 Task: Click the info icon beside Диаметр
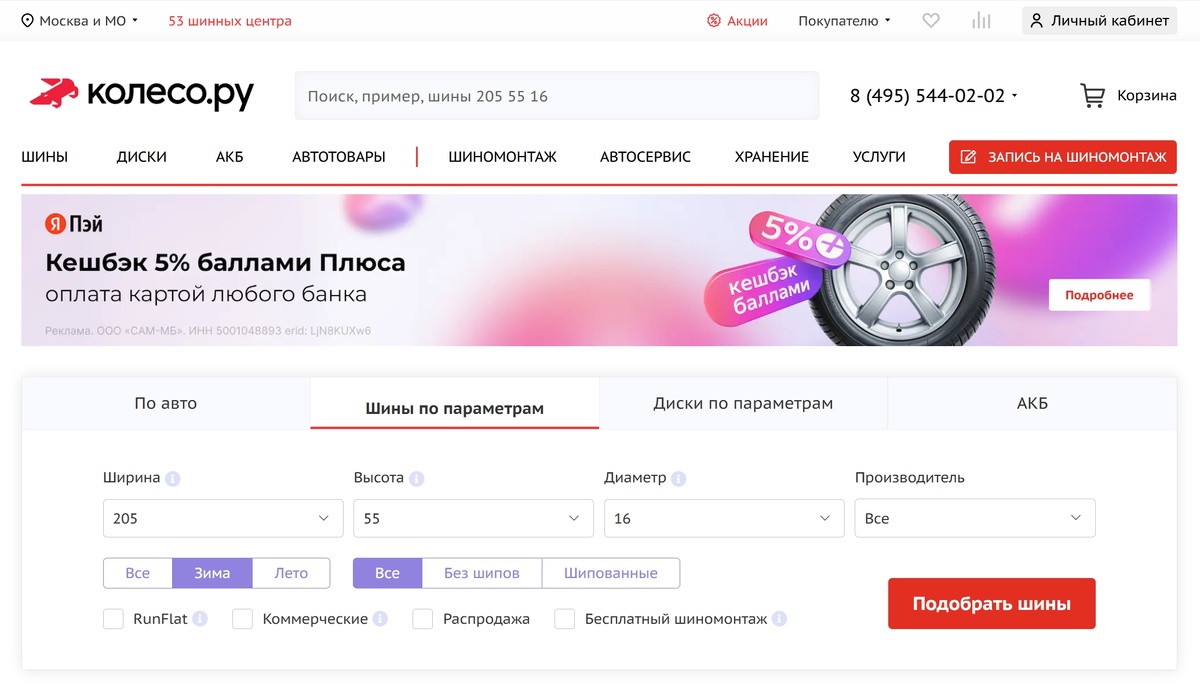pyautogui.click(x=678, y=479)
